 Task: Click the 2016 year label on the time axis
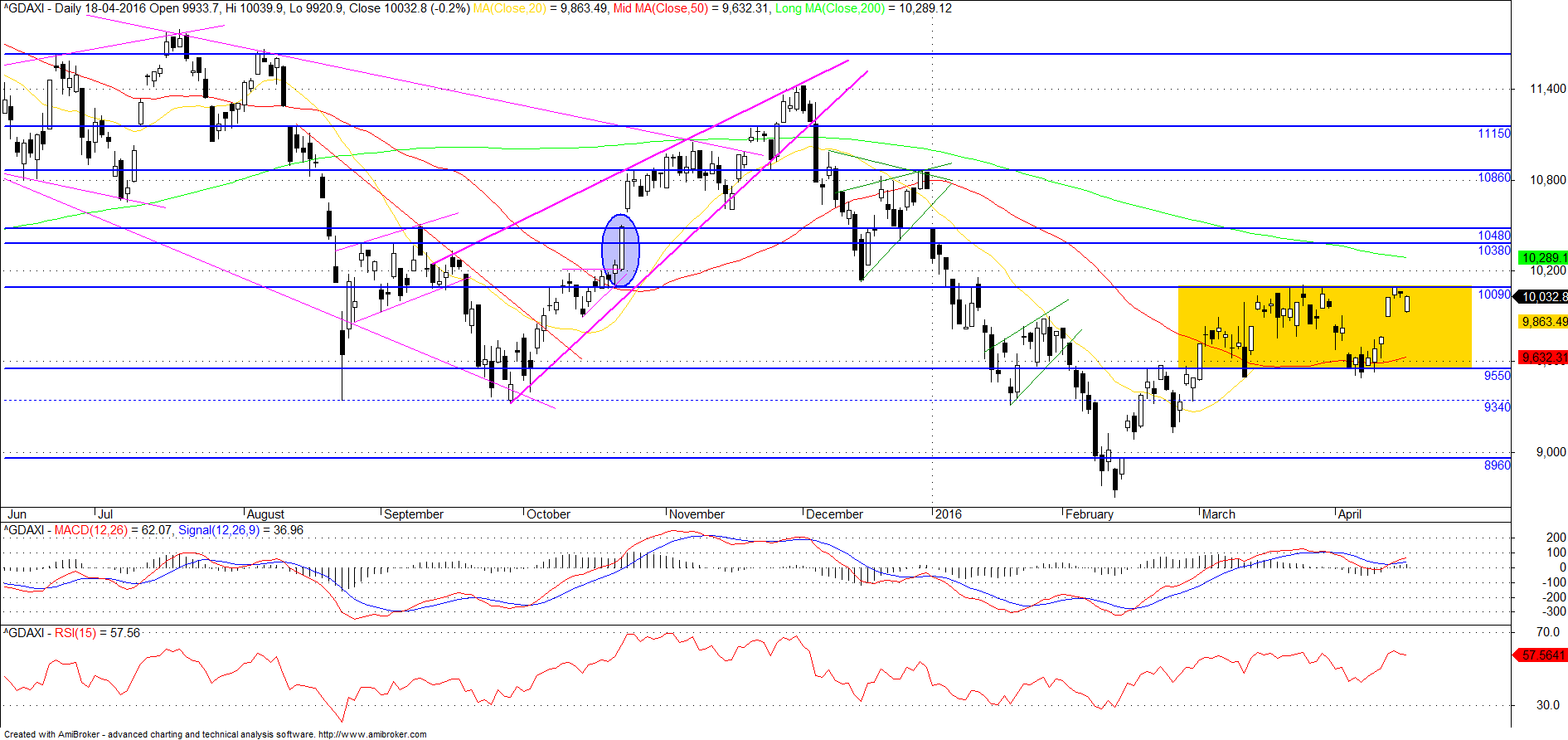pos(949,514)
